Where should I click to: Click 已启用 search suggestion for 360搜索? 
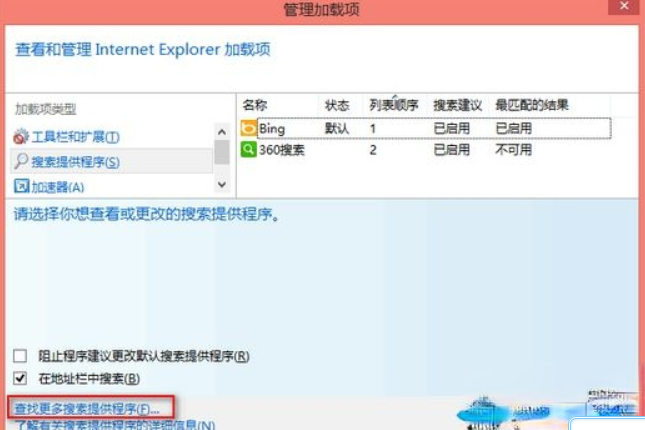click(452, 150)
